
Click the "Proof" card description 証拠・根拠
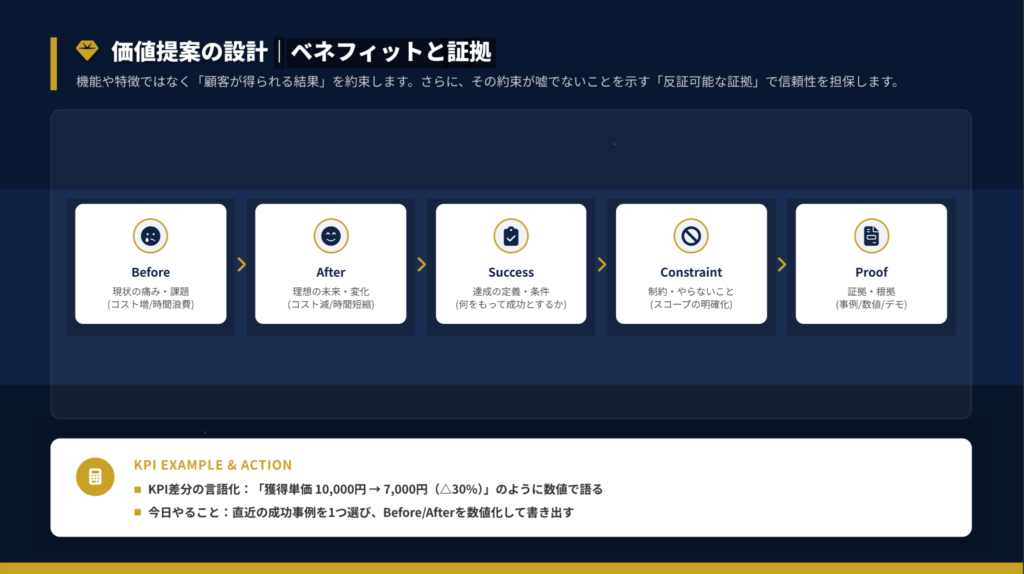(871, 290)
